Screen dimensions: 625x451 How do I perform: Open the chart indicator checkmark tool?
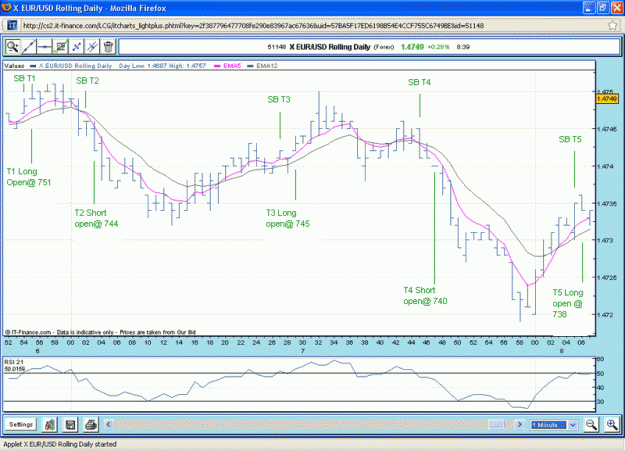[x=60, y=47]
